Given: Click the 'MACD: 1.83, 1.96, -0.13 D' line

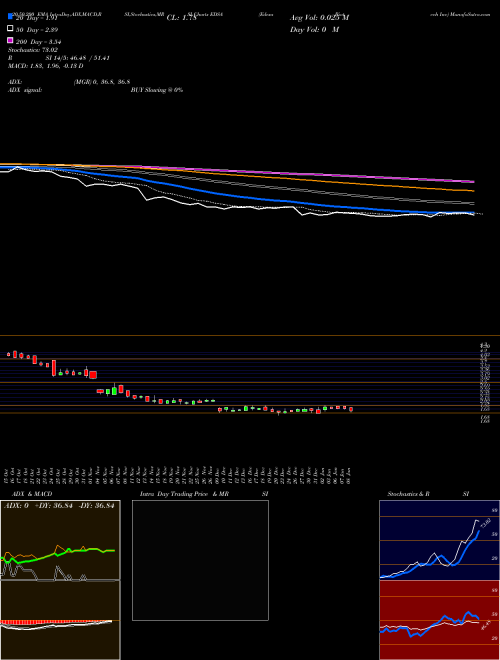Looking at the screenshot, I should pos(45,66).
